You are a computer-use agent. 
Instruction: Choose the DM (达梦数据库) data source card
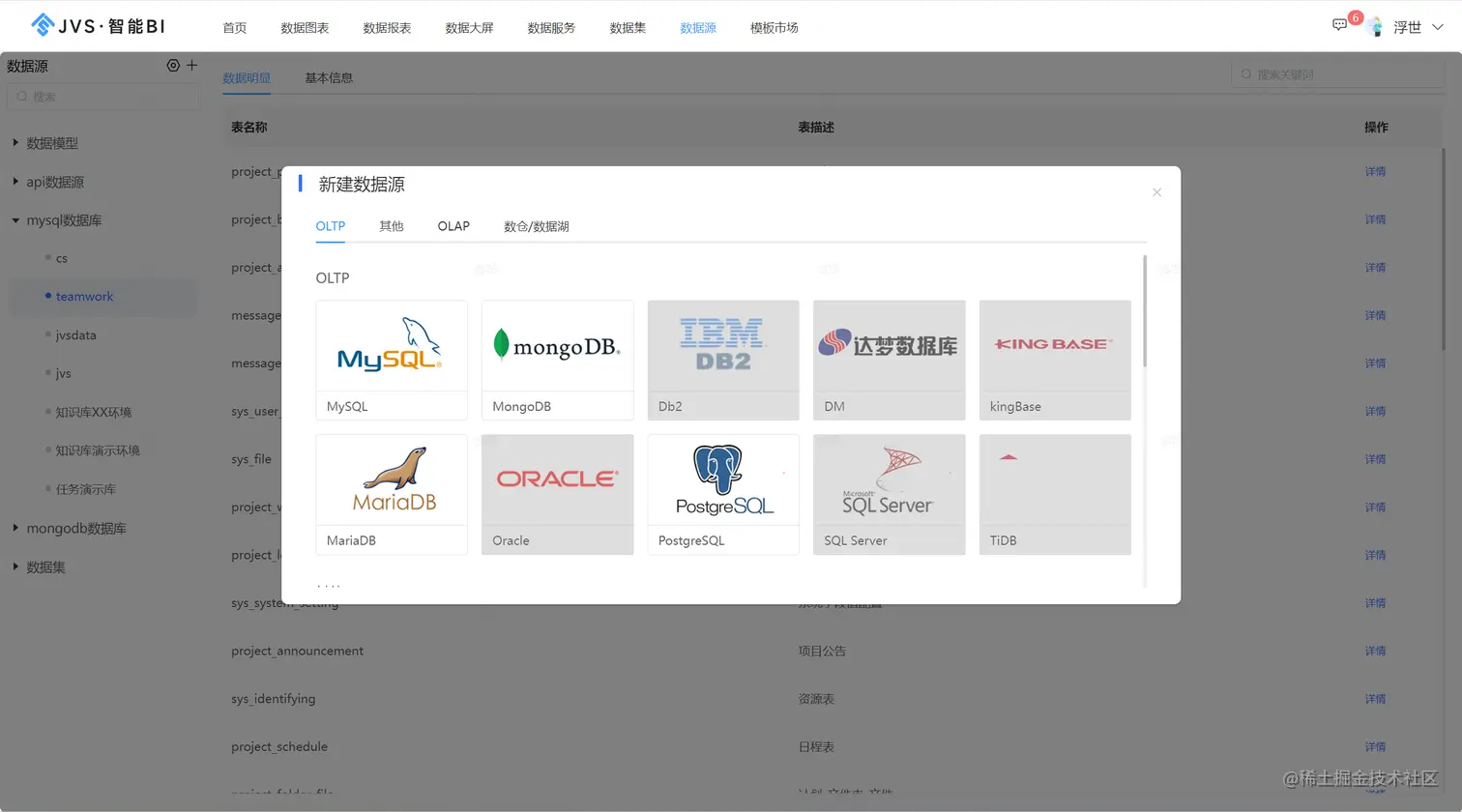tap(890, 360)
